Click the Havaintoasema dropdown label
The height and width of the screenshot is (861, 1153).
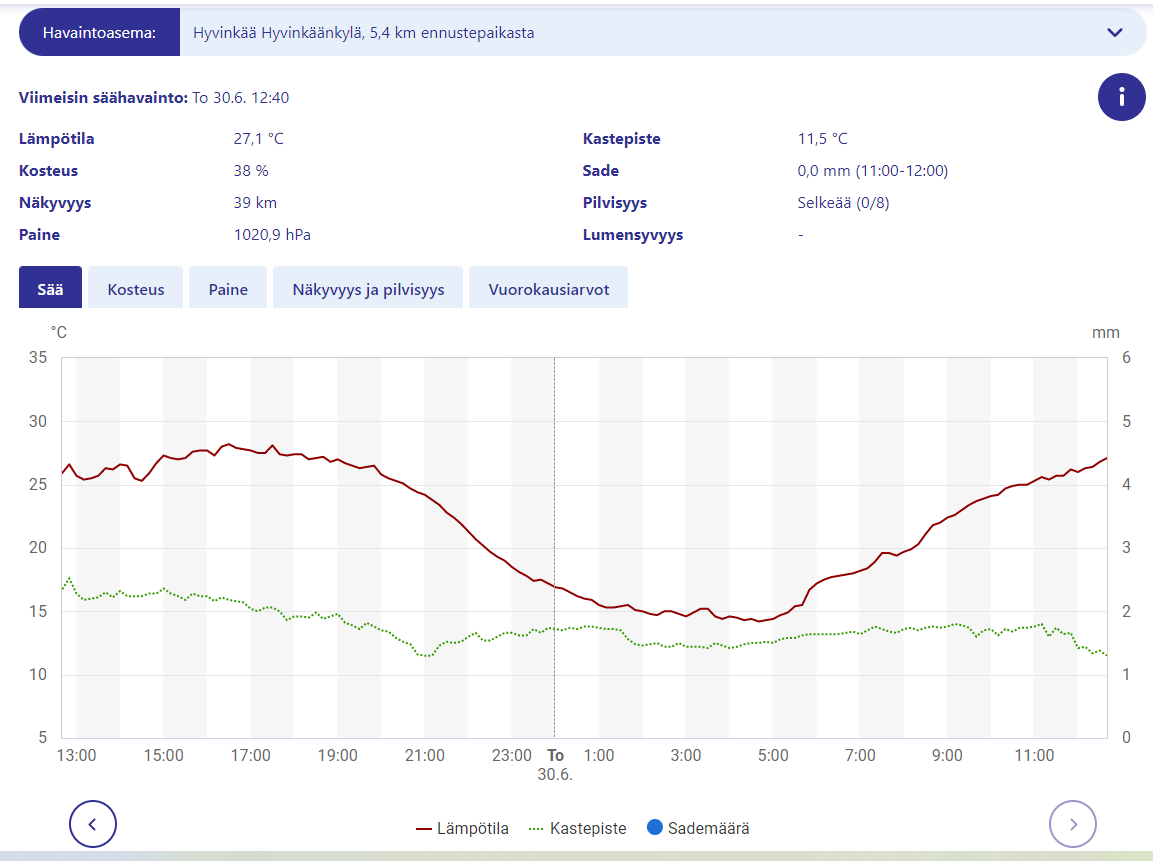point(99,32)
